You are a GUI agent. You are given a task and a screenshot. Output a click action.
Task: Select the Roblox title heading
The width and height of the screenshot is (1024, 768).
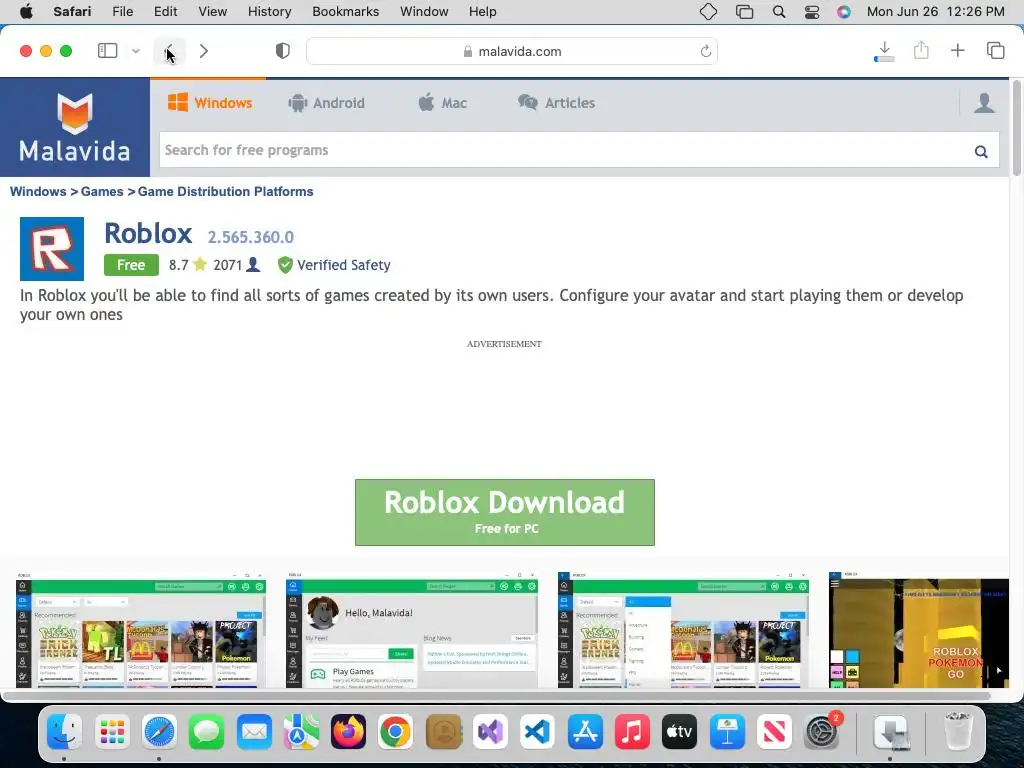pyautogui.click(x=148, y=233)
